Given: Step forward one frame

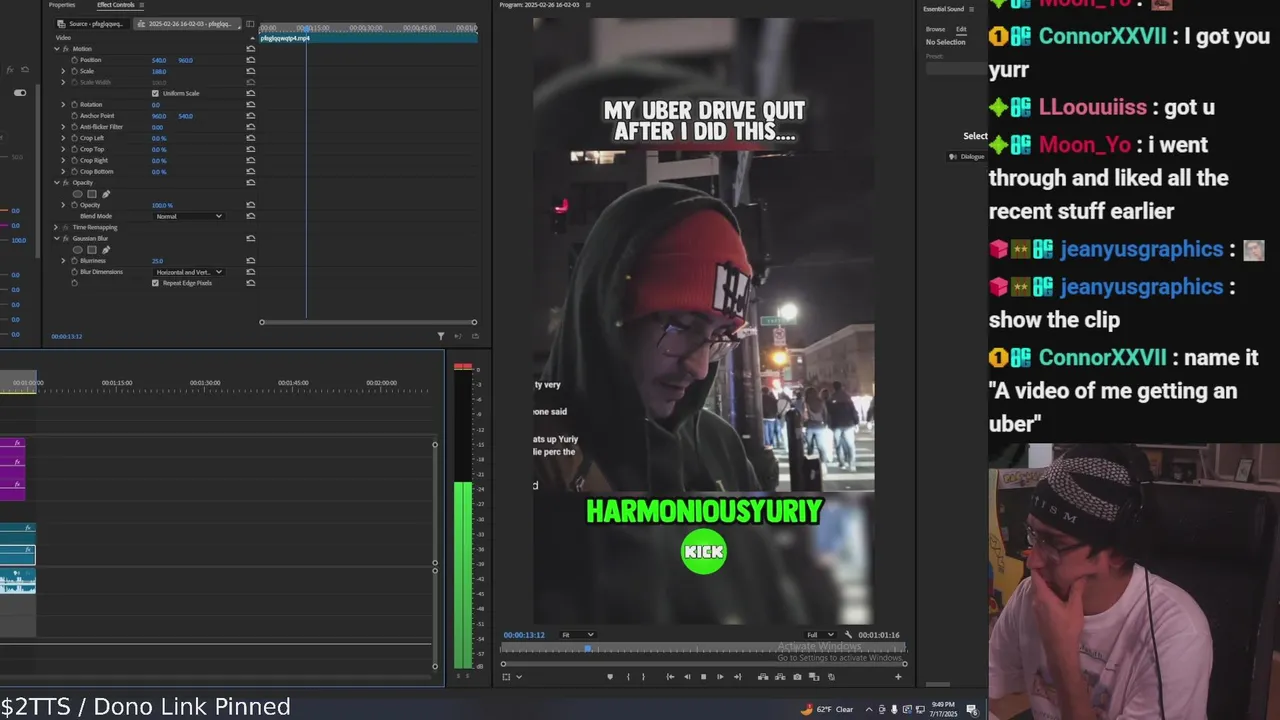Looking at the screenshot, I should click(x=720, y=677).
